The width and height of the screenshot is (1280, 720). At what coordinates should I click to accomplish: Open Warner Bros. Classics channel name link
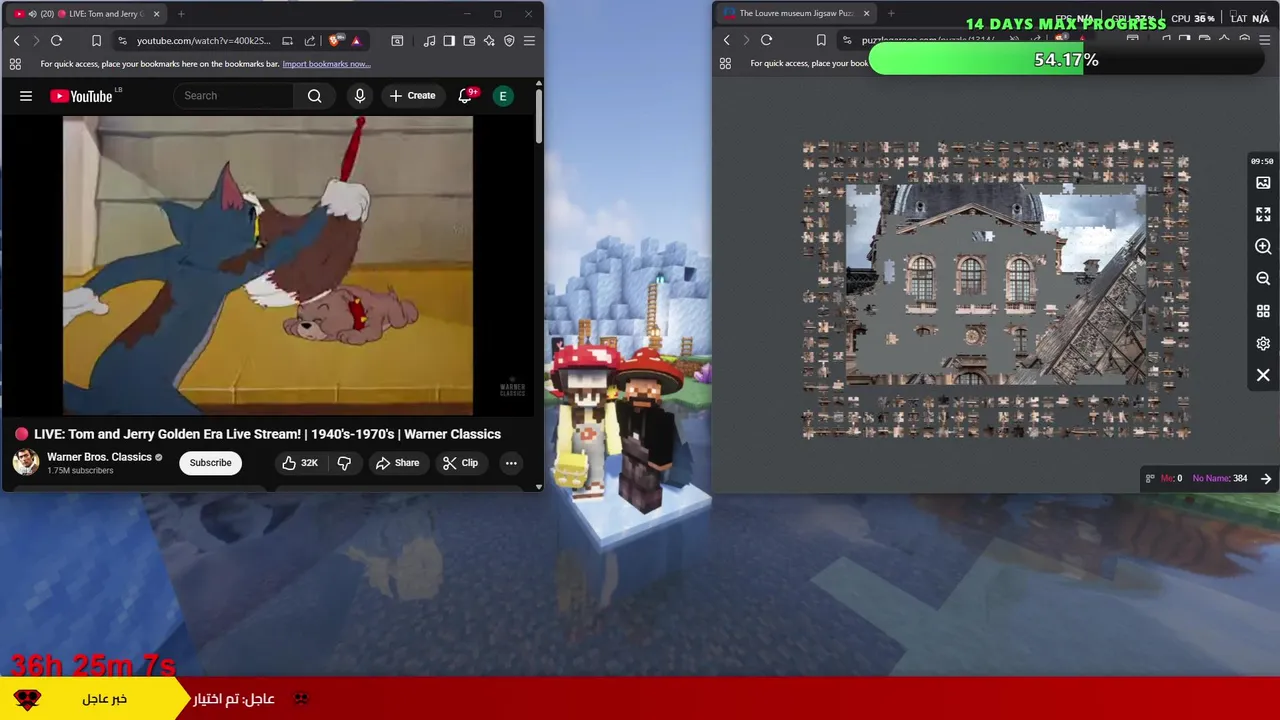(99, 457)
